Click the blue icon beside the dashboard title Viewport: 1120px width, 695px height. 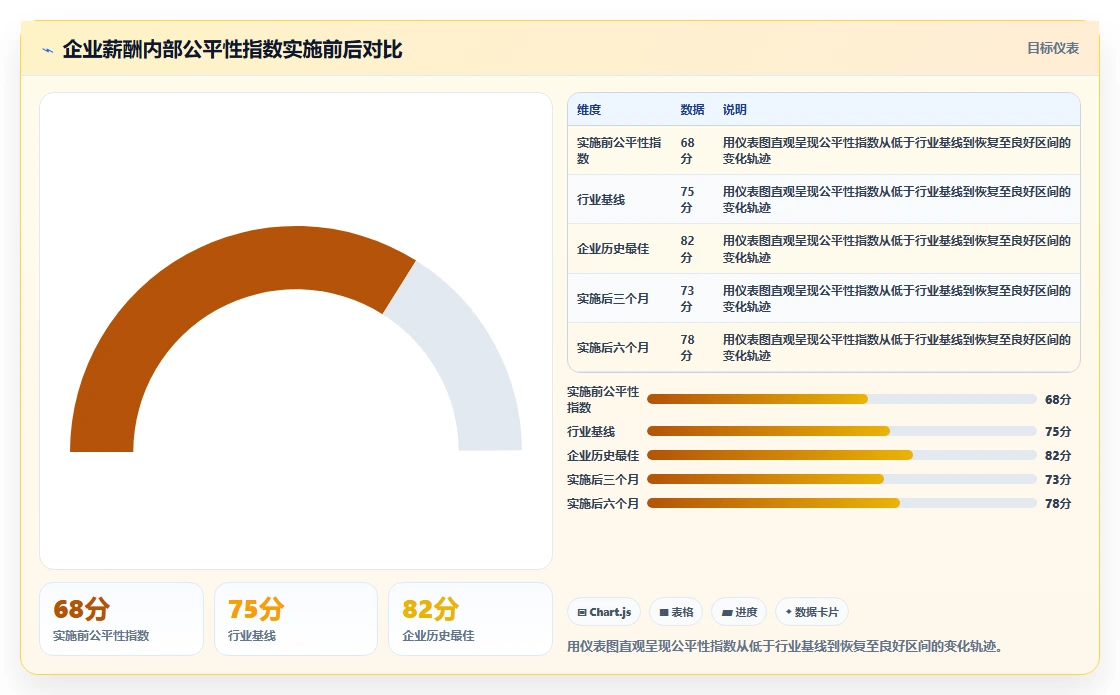48,50
